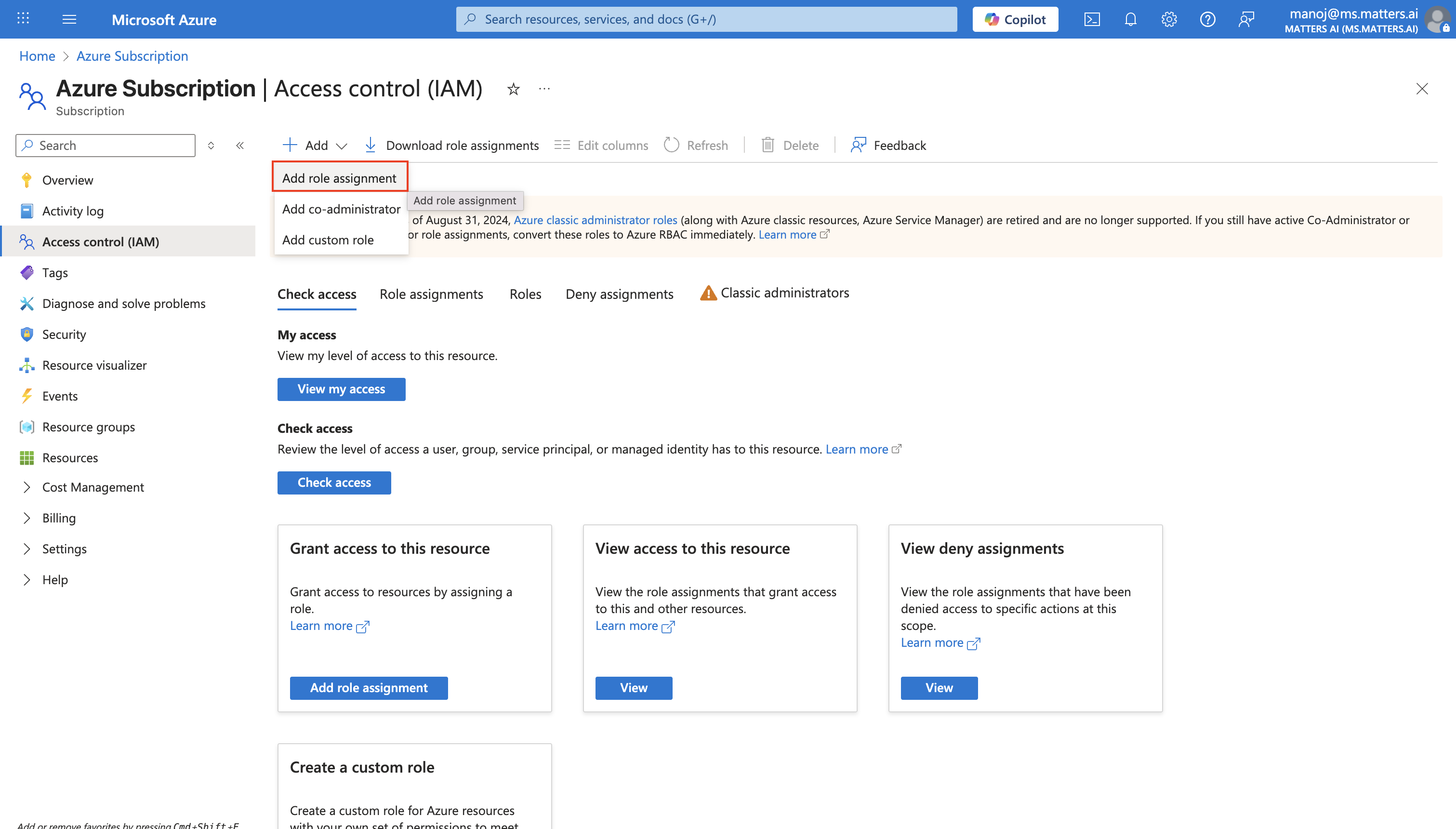The width and height of the screenshot is (1456, 829).
Task: Toggle expand/collapse all menu groups
Action: [211, 146]
